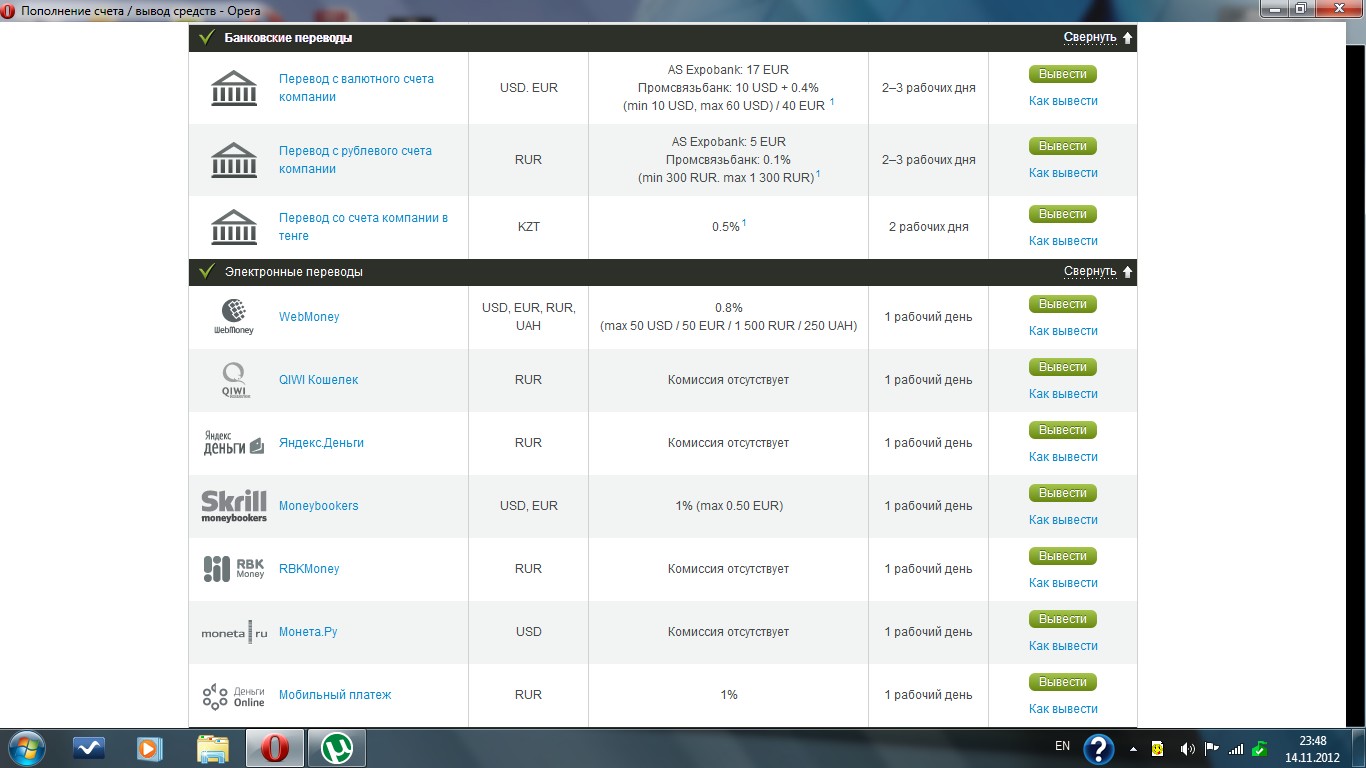1366x768 pixels.
Task: Open the Перевод с валютного счета компании link
Action: [356, 88]
